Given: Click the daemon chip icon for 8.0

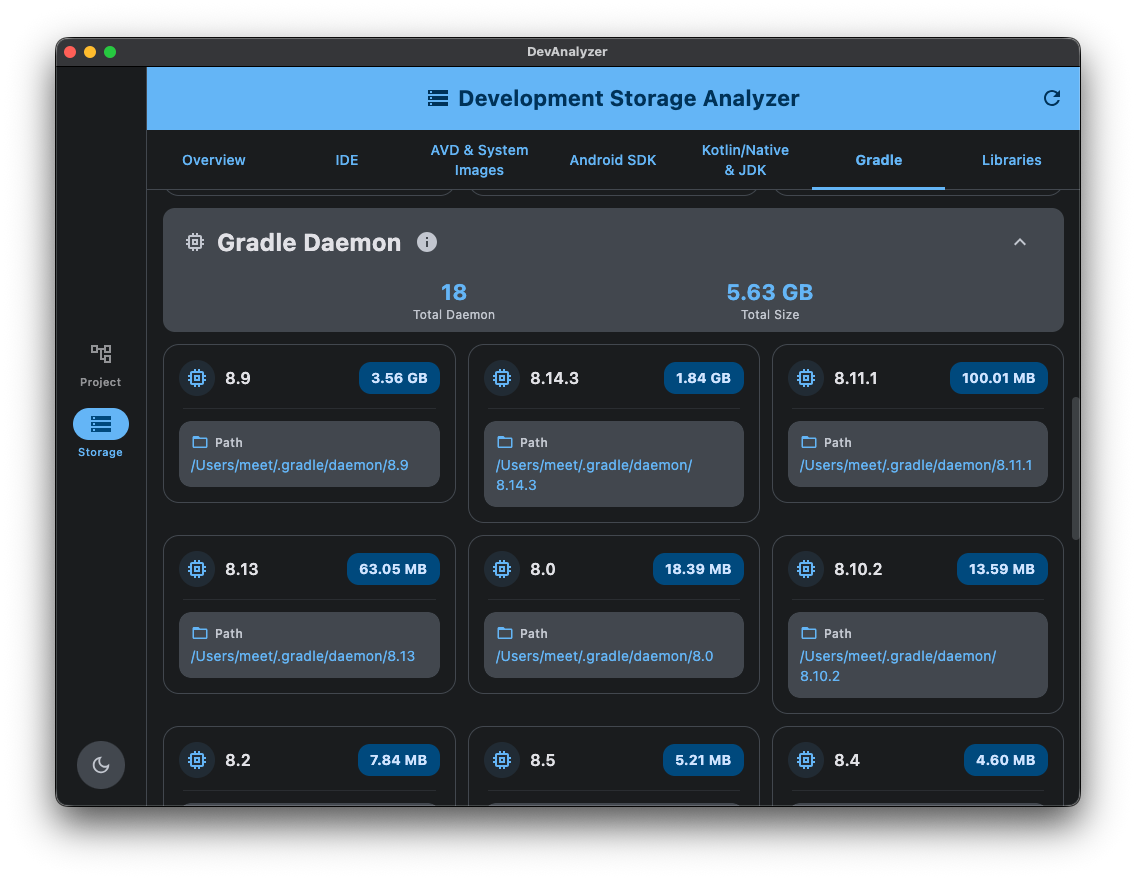Looking at the screenshot, I should (502, 569).
